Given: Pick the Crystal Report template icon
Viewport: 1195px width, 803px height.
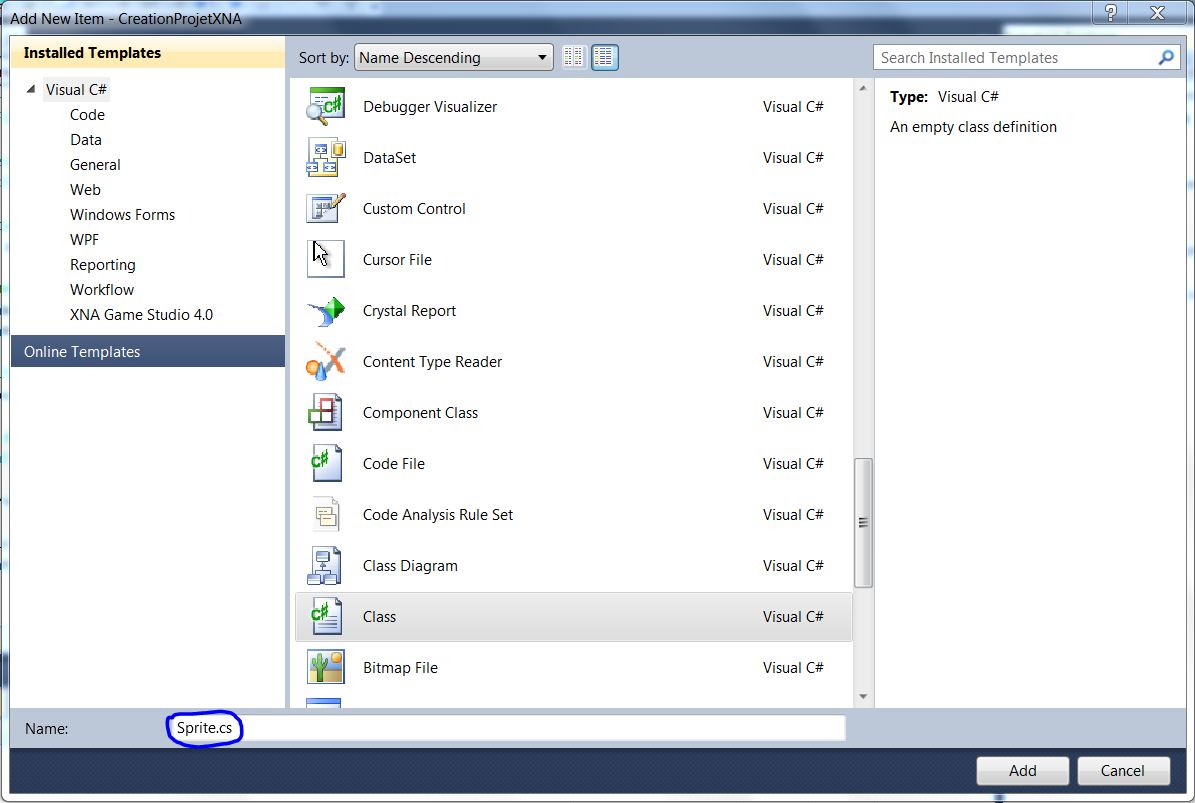Looking at the screenshot, I should (326, 310).
